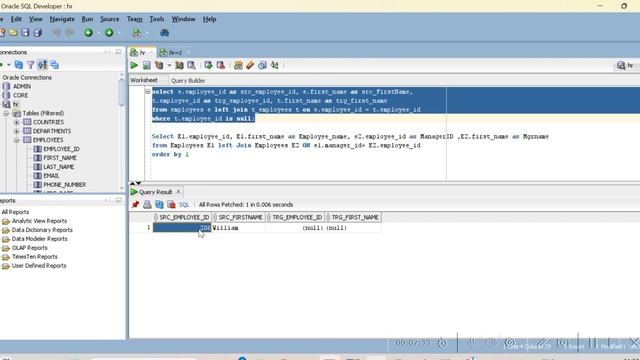Click the Refresh icon in Connections panel
The image size is (640, 360).
[x=19, y=65]
